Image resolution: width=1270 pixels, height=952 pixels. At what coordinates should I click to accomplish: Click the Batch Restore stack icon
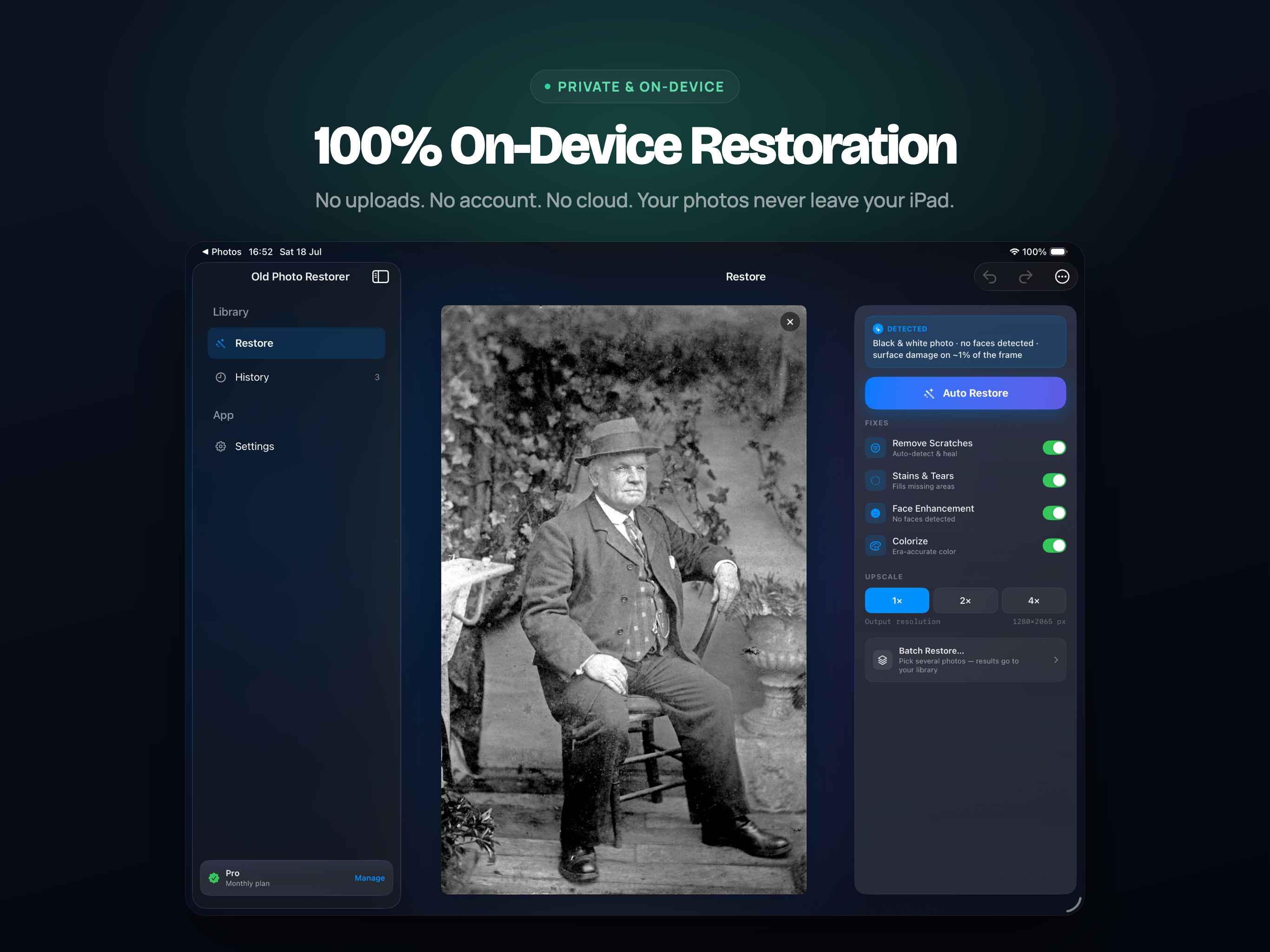pos(883,661)
